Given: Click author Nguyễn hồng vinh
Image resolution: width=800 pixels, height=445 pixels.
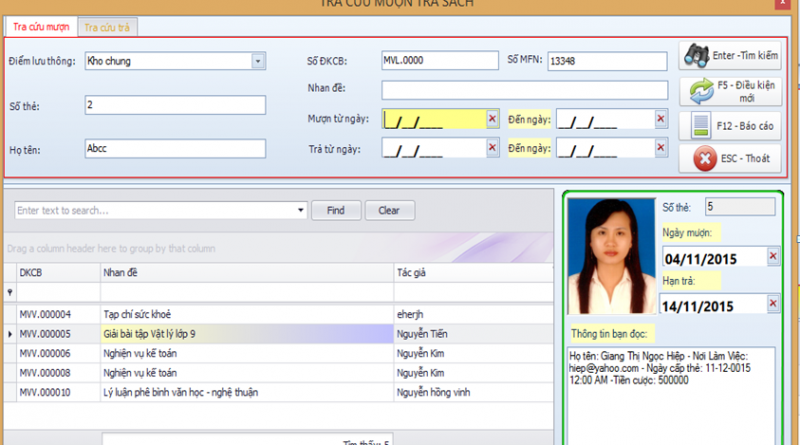Looking at the screenshot, I should click(434, 392).
